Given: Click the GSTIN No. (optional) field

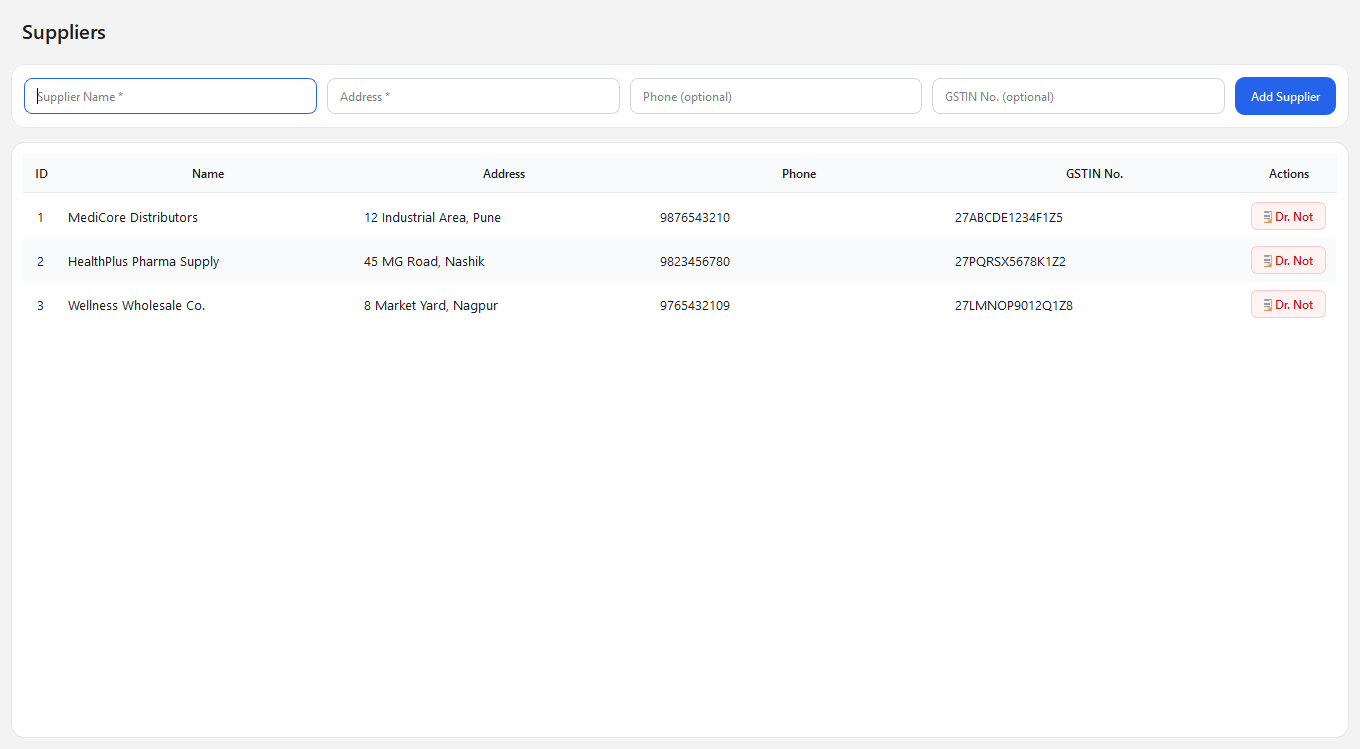Looking at the screenshot, I should coord(1078,96).
